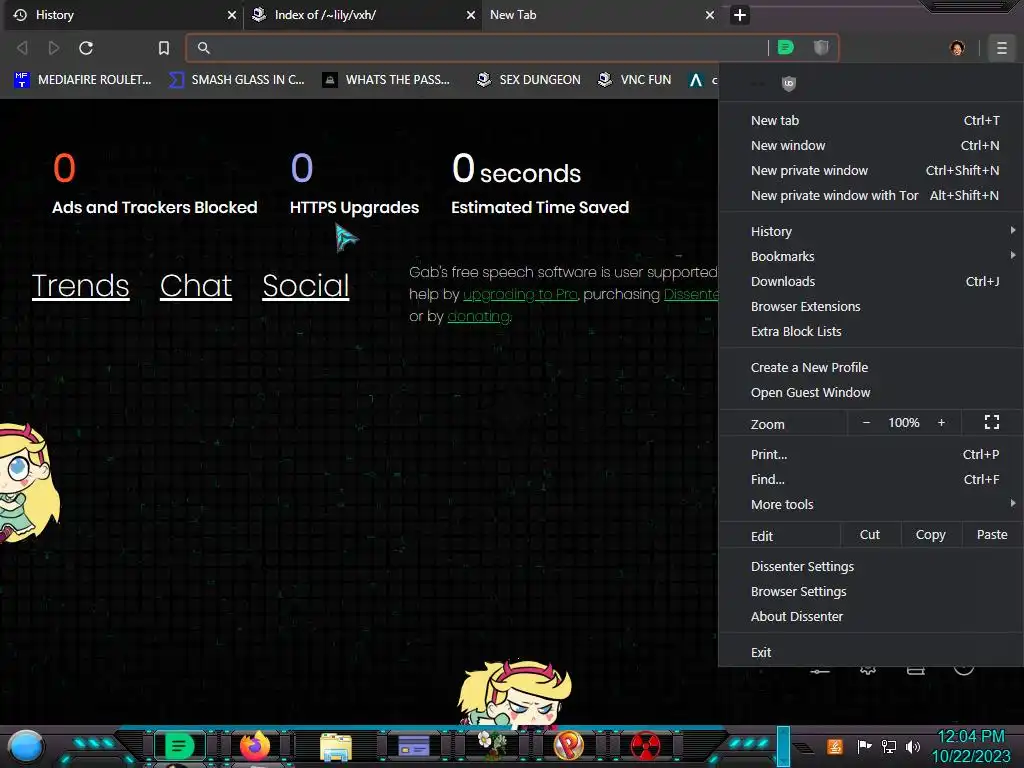This screenshot has height=768, width=1024.
Task: Open the purple card app taskbar icon
Action: click(413, 746)
